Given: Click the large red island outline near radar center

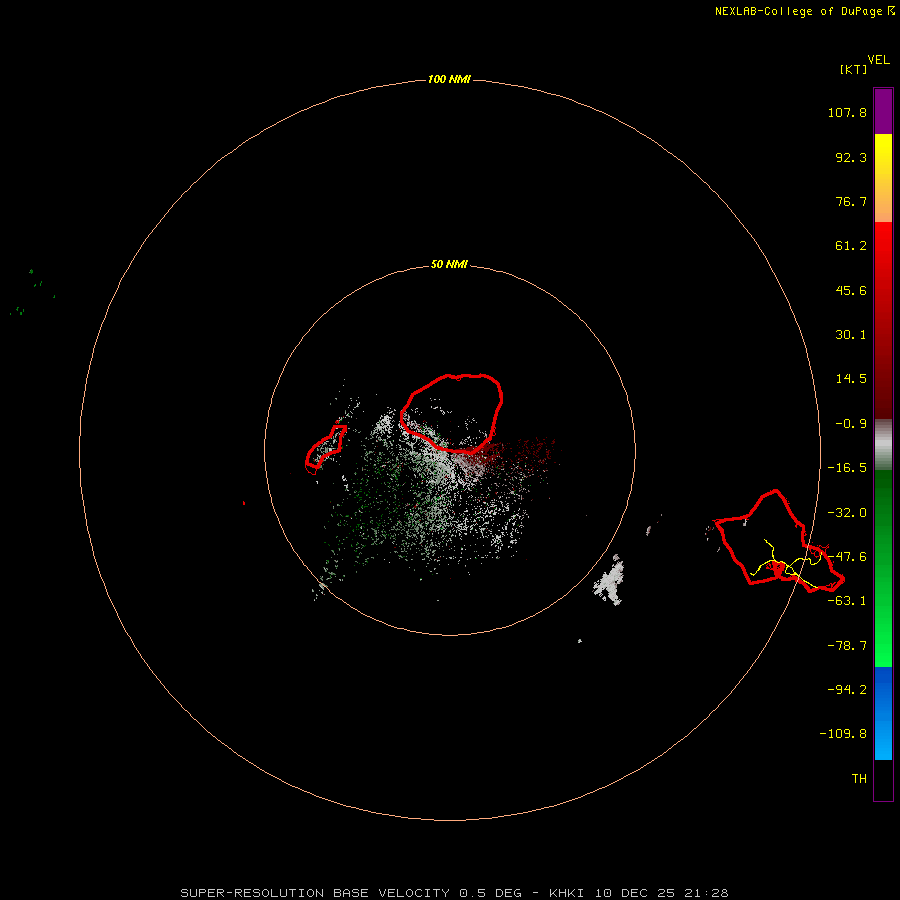Looking at the screenshot, I should point(451,413).
